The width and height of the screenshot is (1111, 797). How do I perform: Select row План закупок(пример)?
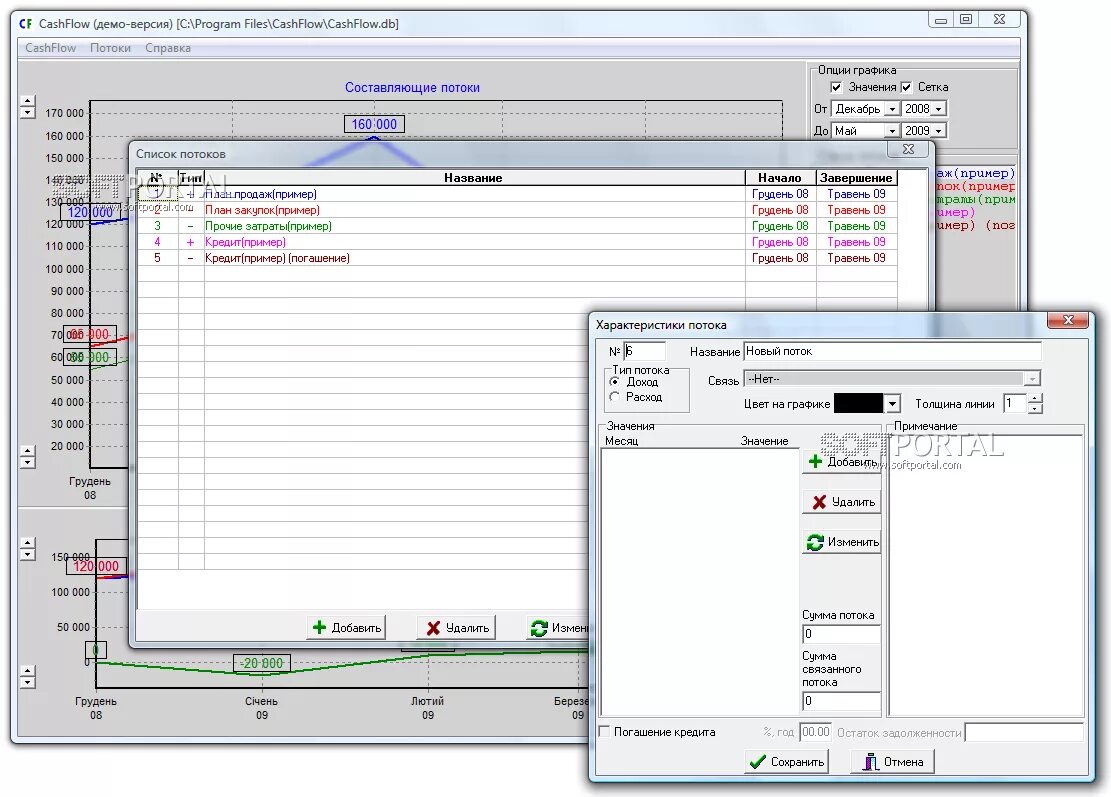(x=517, y=210)
